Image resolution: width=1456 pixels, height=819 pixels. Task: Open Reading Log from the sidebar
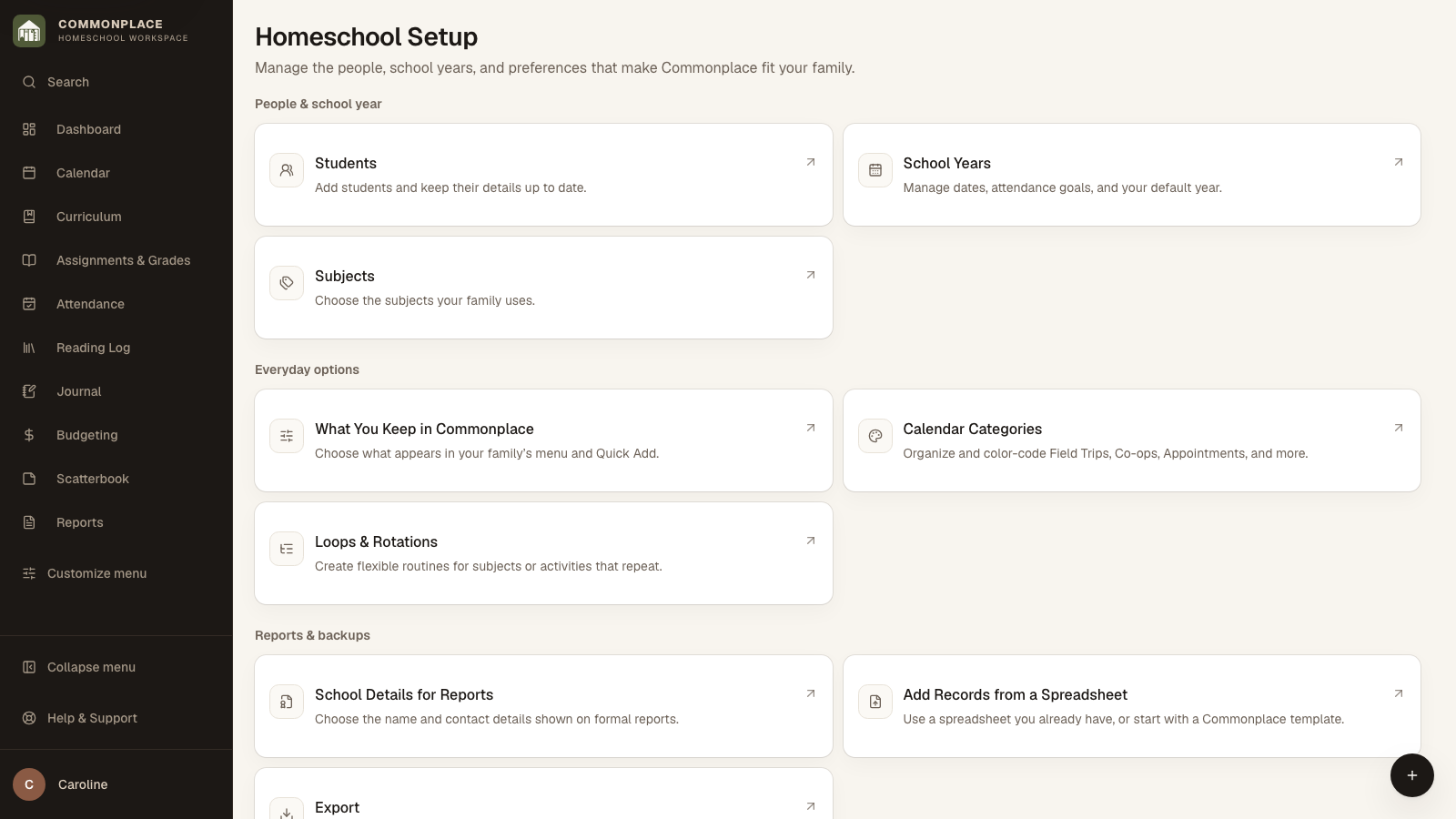(116, 348)
